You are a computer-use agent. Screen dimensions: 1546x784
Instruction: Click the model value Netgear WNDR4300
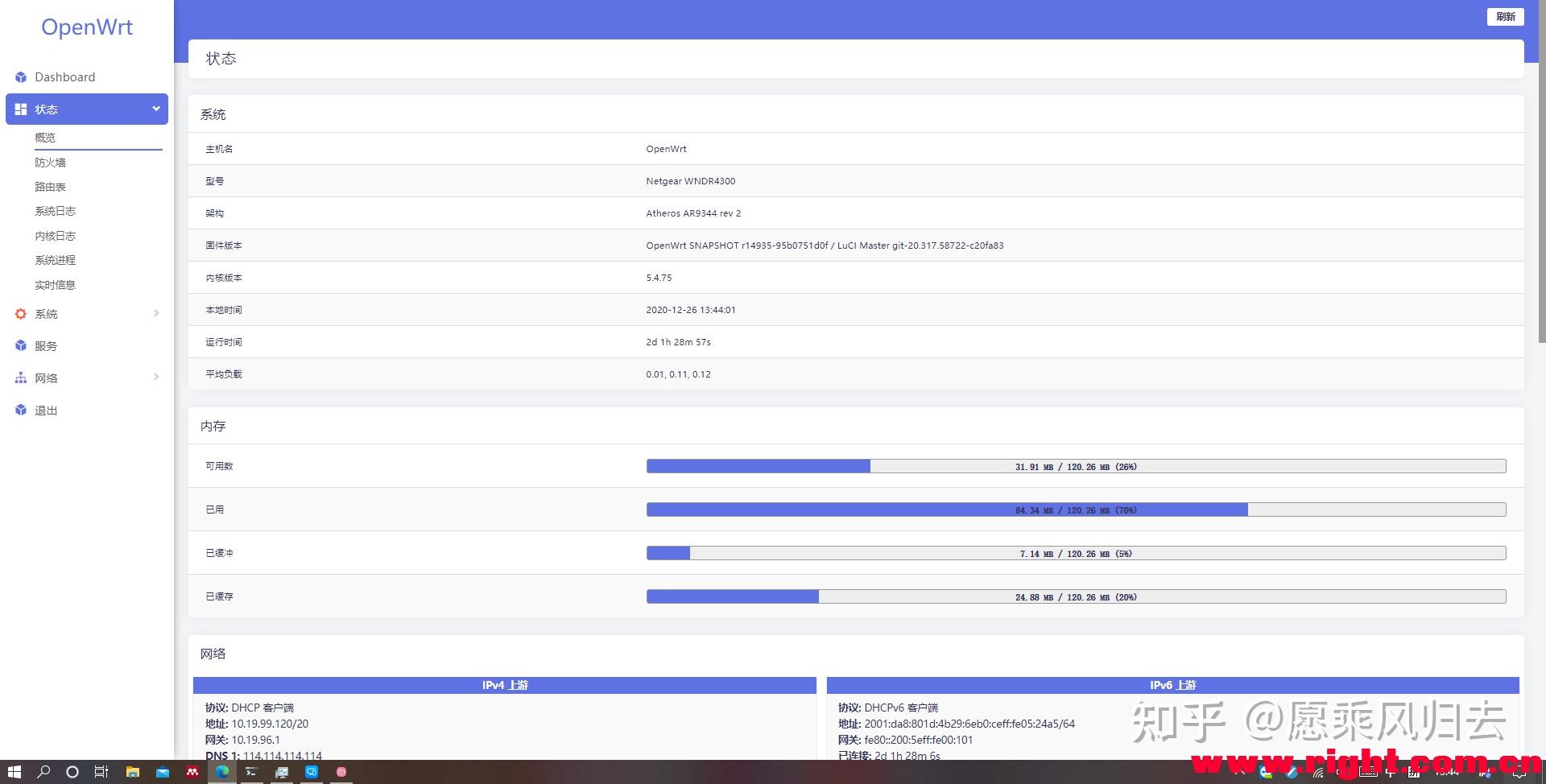pyautogui.click(x=690, y=181)
